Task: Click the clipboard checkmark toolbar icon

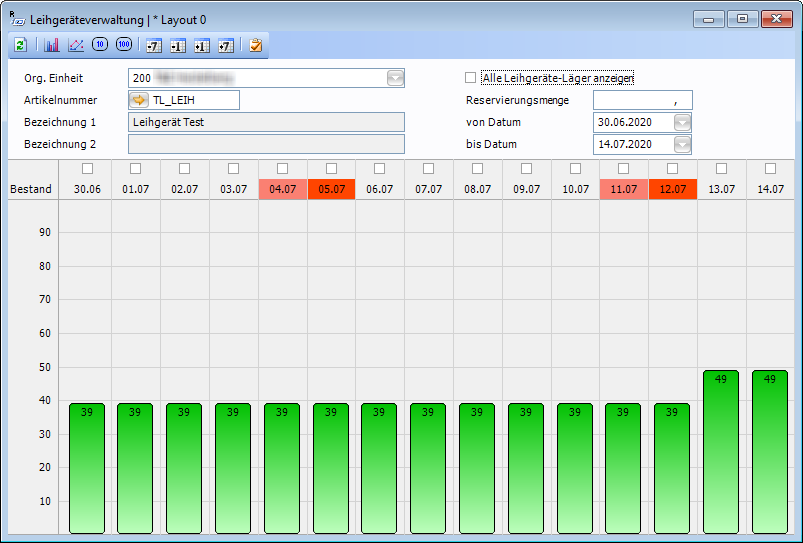Action: coord(256,45)
